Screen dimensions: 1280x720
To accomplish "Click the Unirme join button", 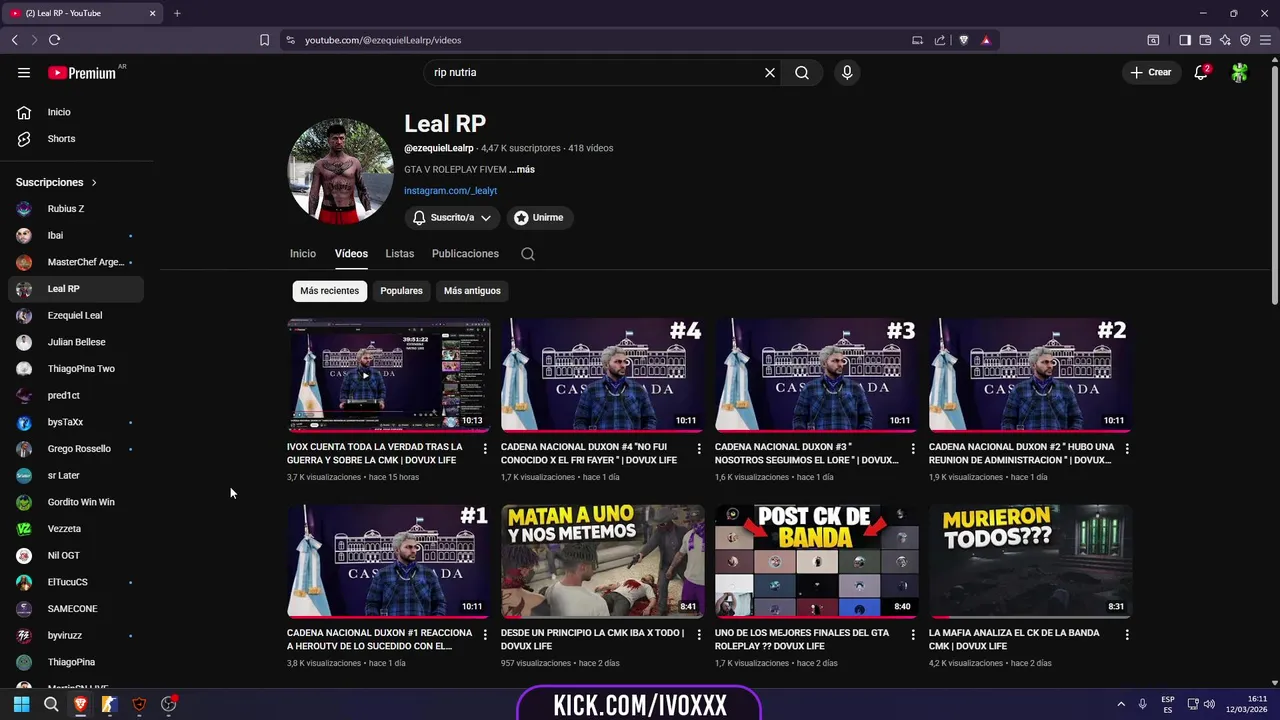I will [539, 217].
